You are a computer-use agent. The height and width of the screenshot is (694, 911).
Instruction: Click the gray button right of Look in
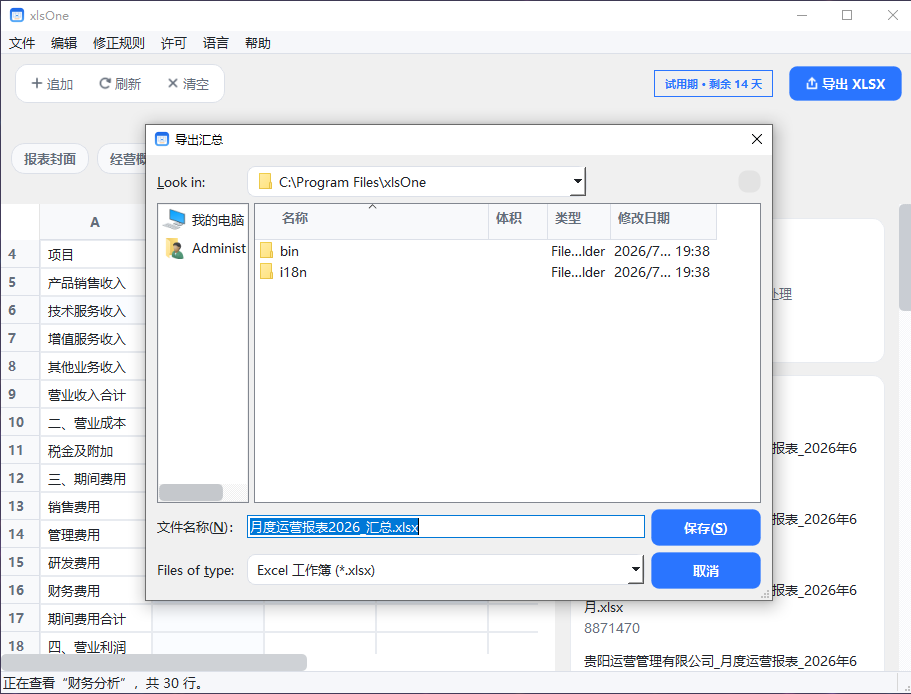pos(749,181)
